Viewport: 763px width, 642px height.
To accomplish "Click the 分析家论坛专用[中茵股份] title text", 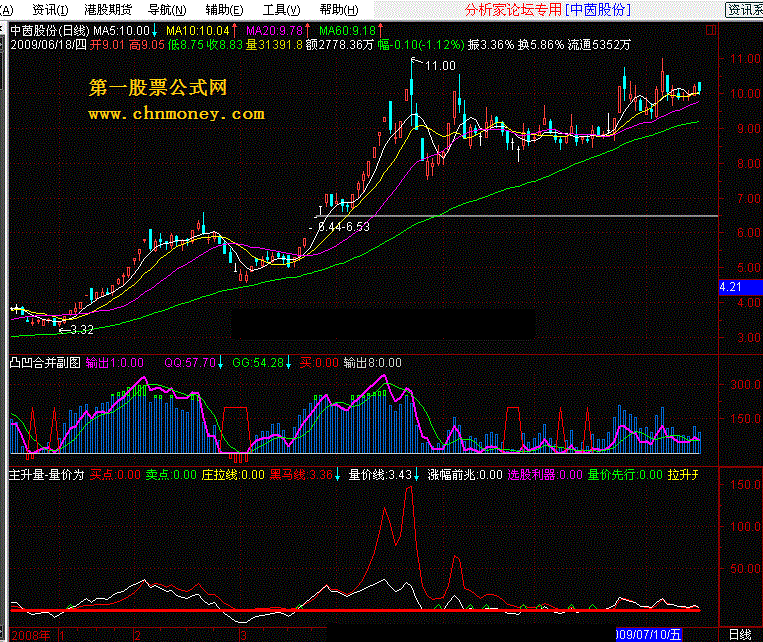I will click(548, 10).
